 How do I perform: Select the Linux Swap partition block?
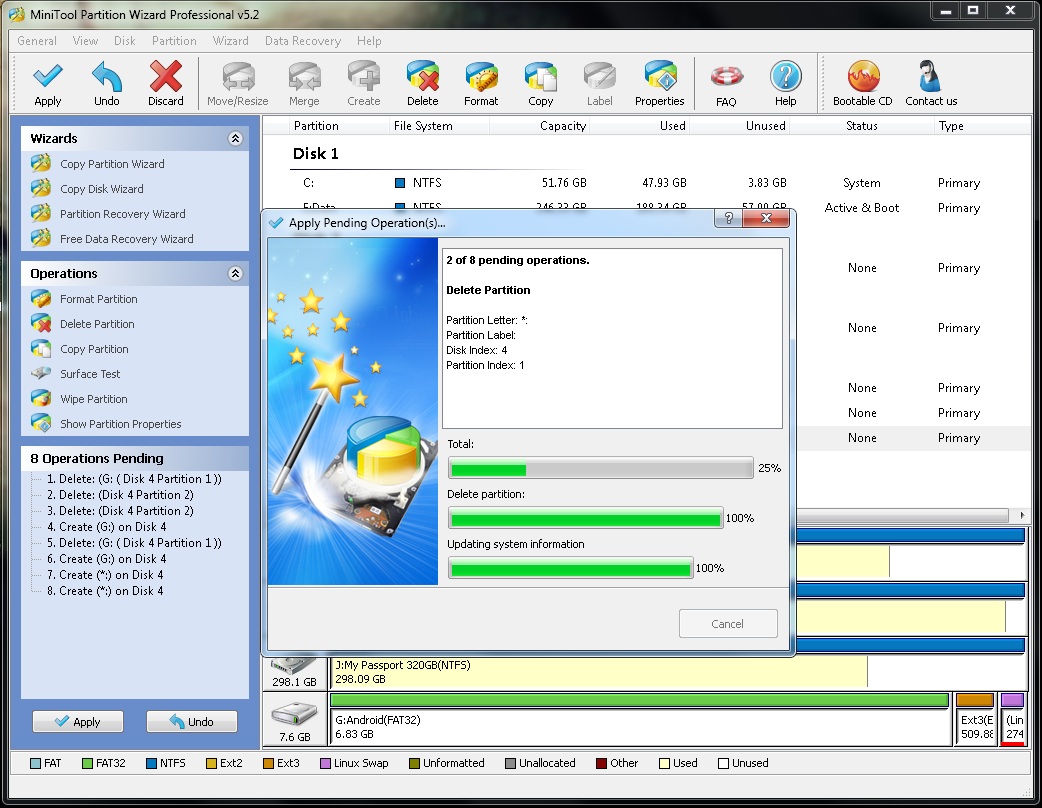(x=1013, y=719)
